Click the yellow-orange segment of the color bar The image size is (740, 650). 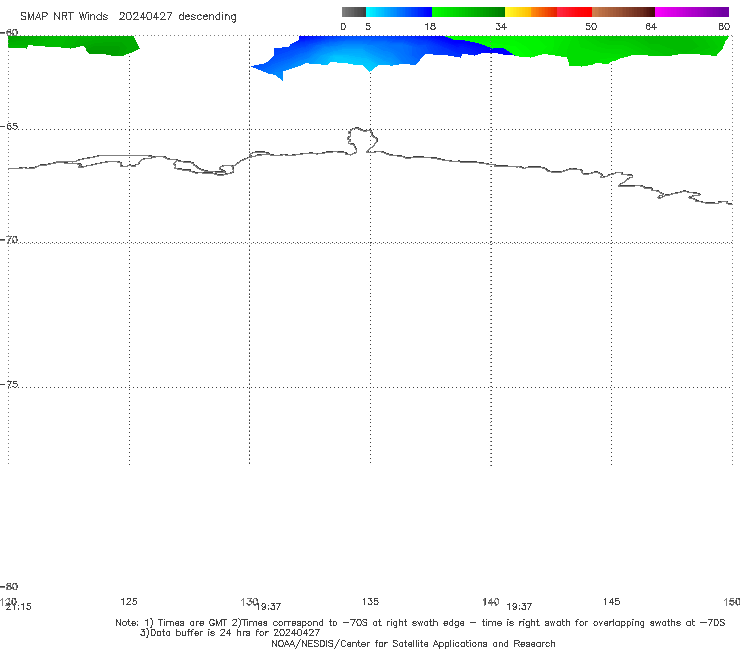530,12
